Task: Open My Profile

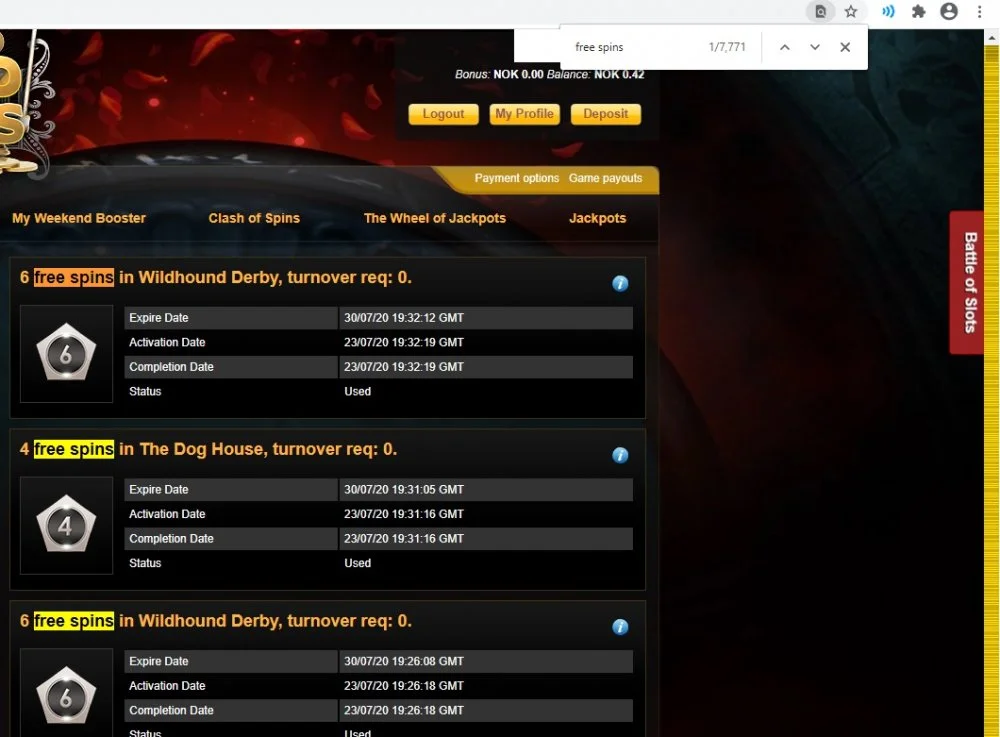Action: tap(524, 114)
